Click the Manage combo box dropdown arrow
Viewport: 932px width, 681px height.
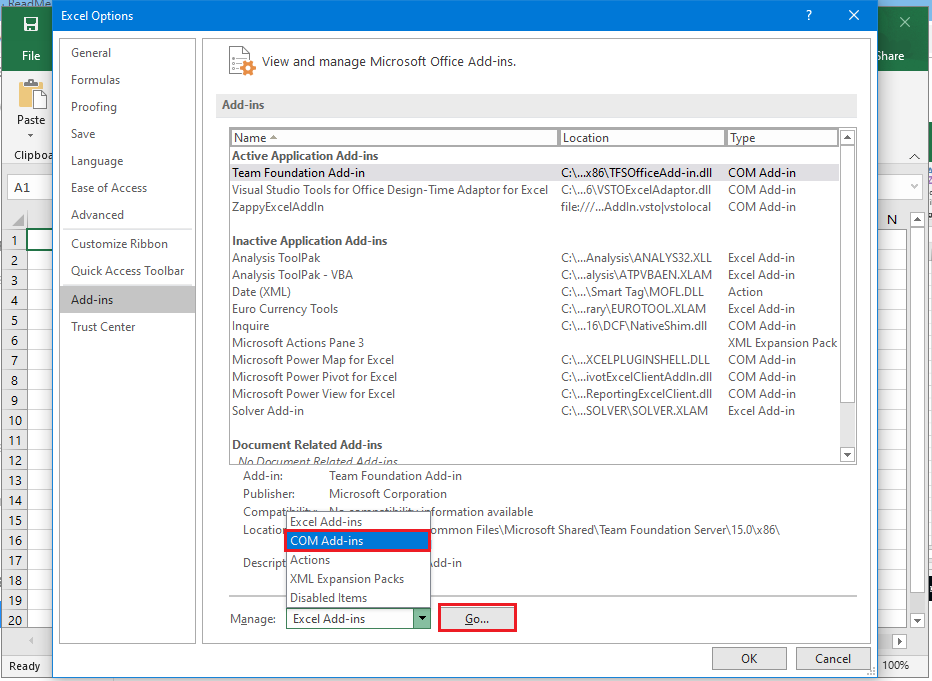click(x=422, y=619)
